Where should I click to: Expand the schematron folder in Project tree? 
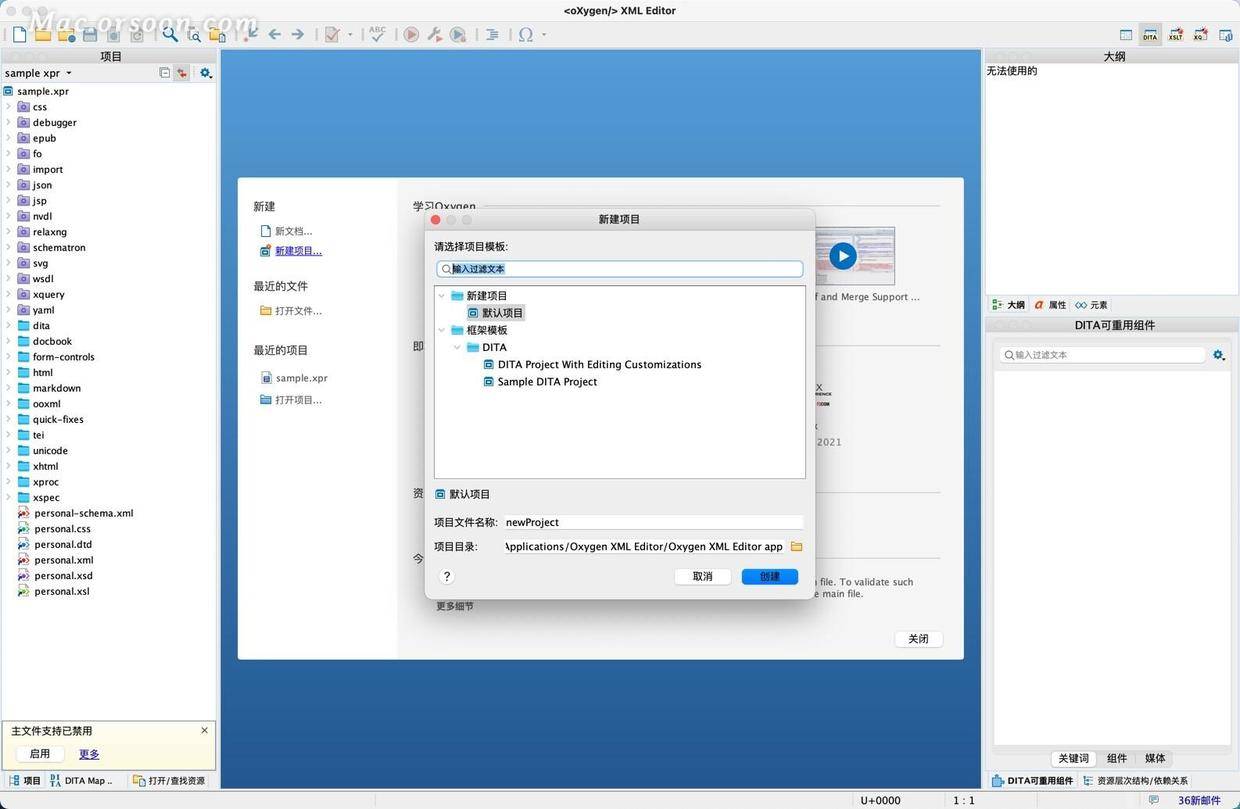[8, 247]
